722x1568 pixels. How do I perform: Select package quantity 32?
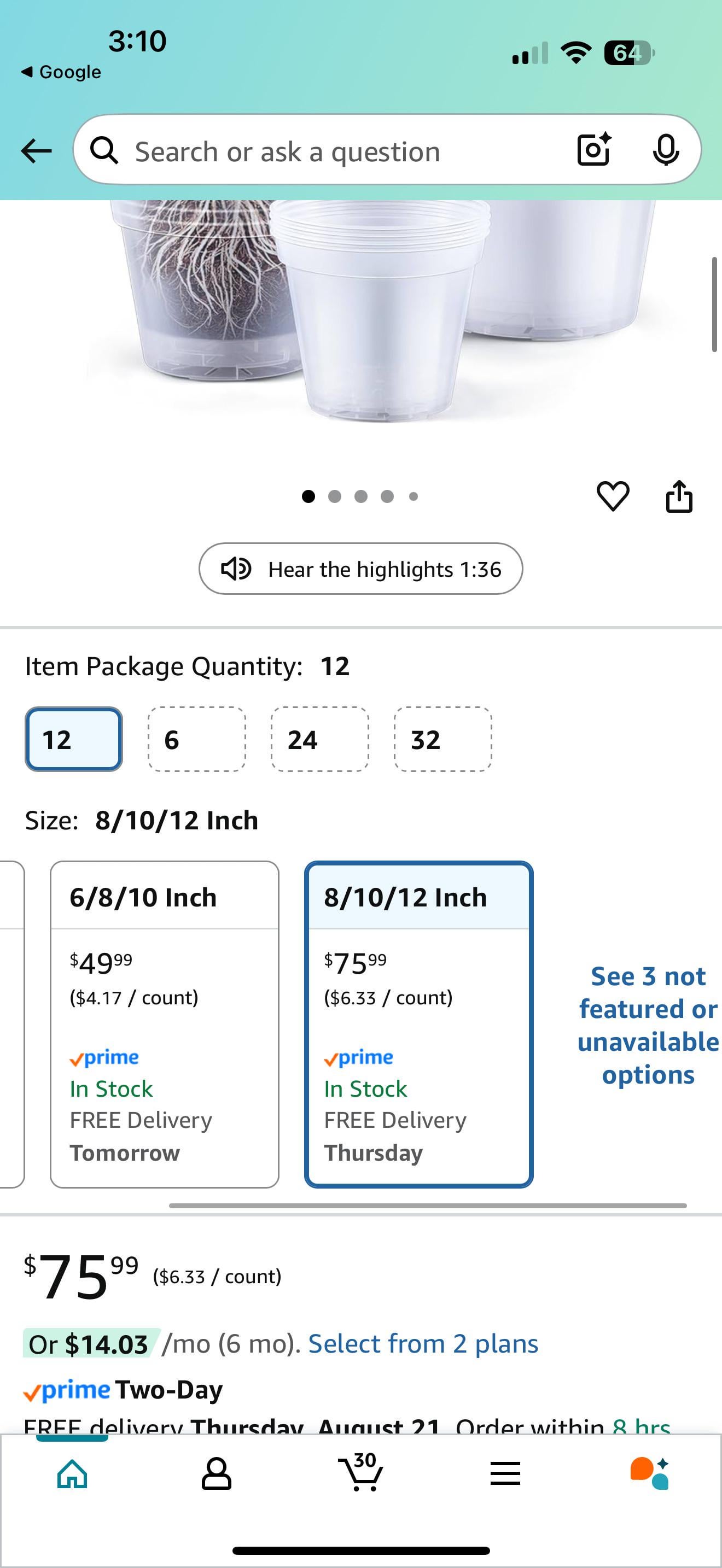point(443,739)
